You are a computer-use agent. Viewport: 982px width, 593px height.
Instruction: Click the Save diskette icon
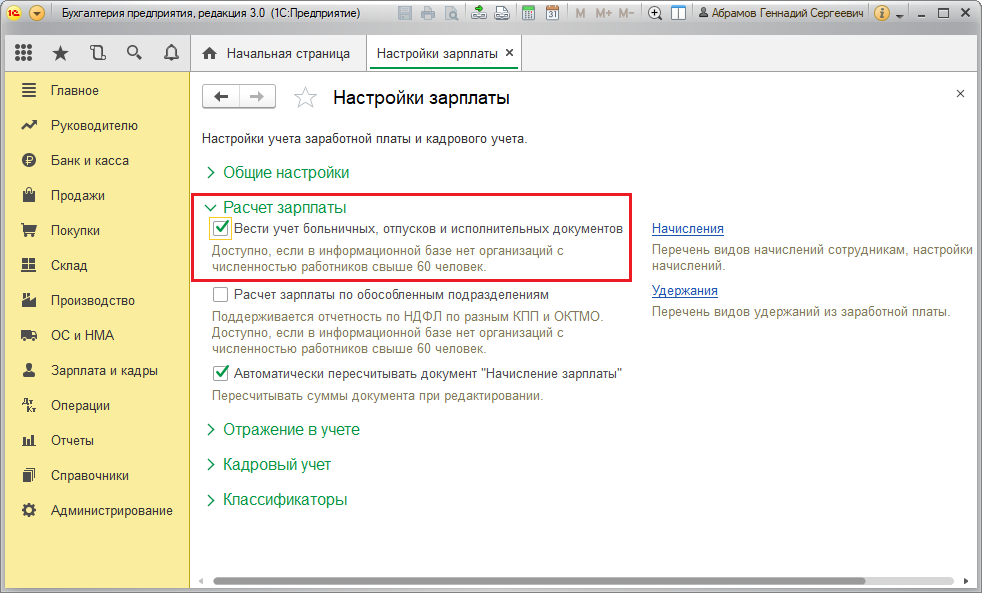[405, 13]
